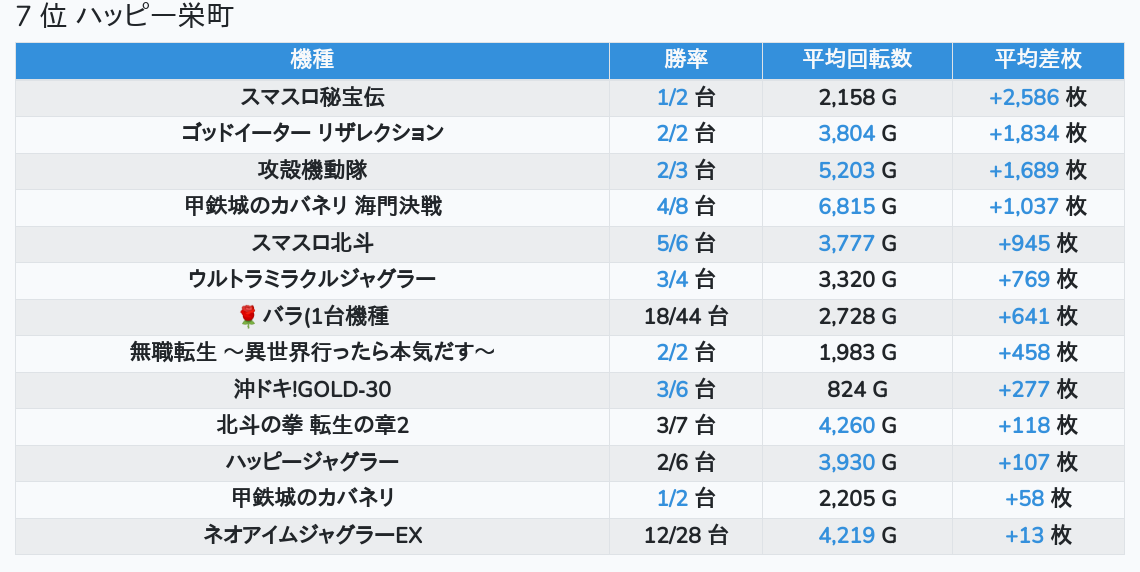Image resolution: width=1140 pixels, height=572 pixels.
Task: Click the rose icon beside バラ
Action: coord(249,316)
